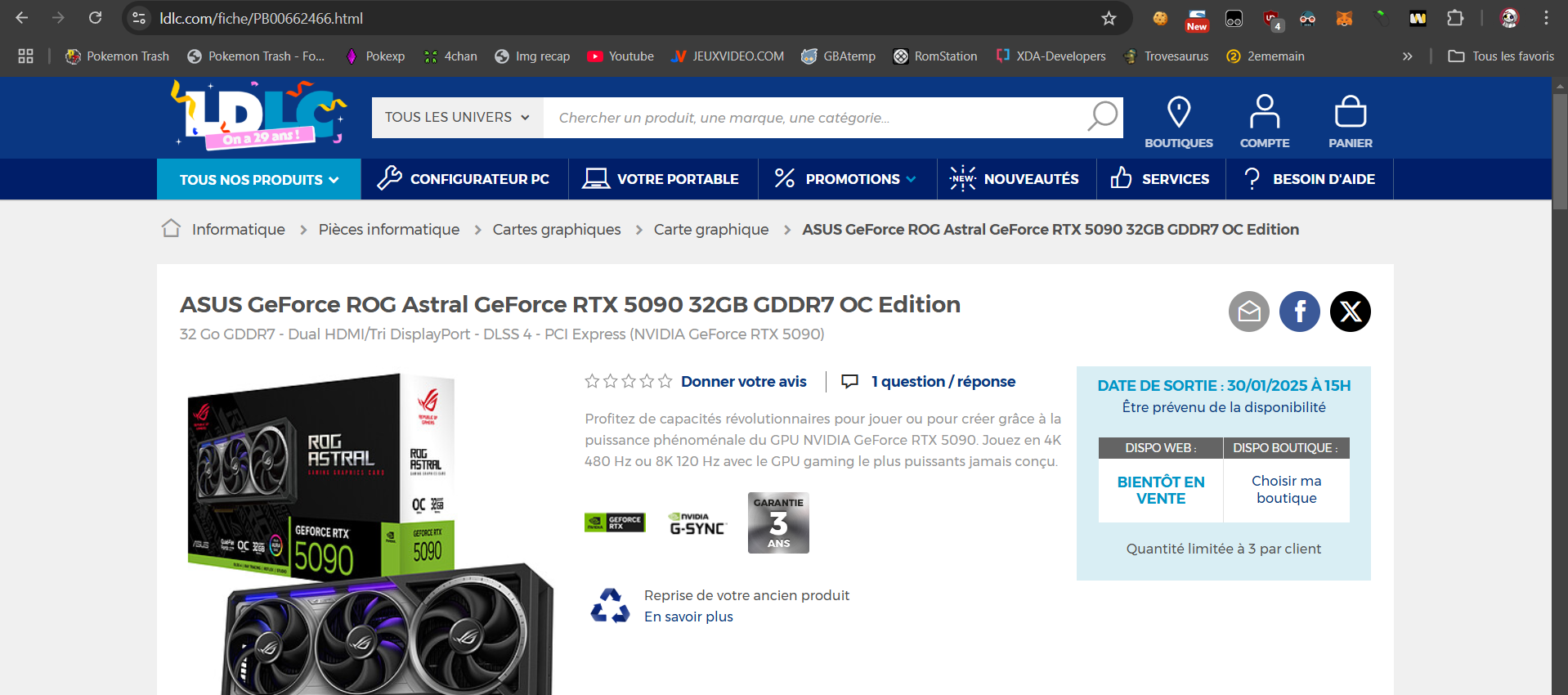Image resolution: width=1568 pixels, height=695 pixels.
Task: Click Choisir ma boutique
Action: (1287, 489)
